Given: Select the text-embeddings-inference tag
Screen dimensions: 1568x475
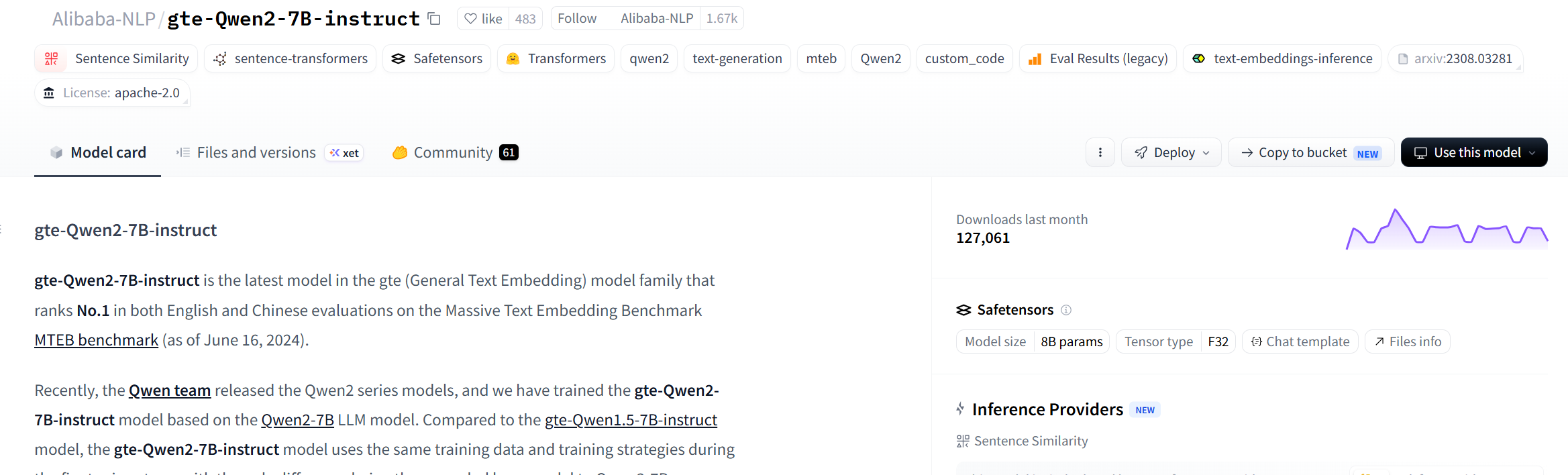Looking at the screenshot, I should click(1282, 58).
